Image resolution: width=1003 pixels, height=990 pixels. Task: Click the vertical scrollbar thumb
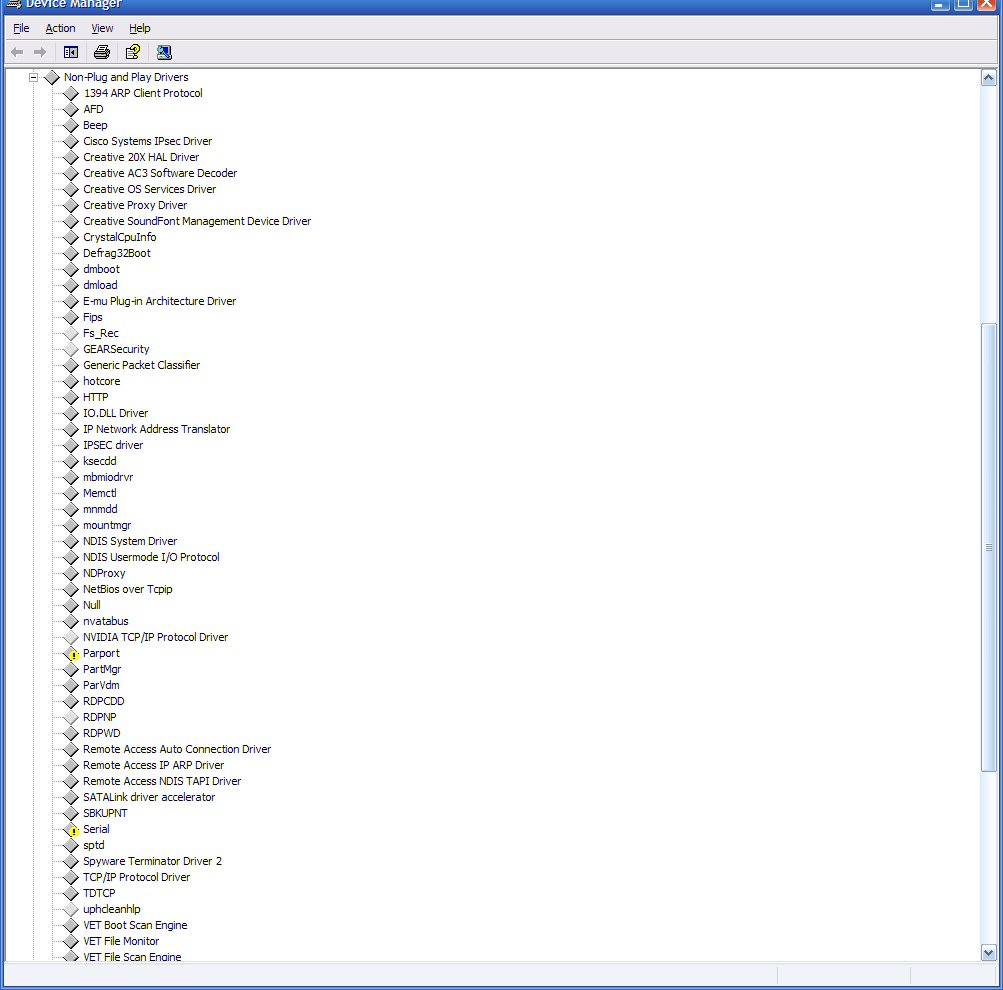[x=988, y=547]
